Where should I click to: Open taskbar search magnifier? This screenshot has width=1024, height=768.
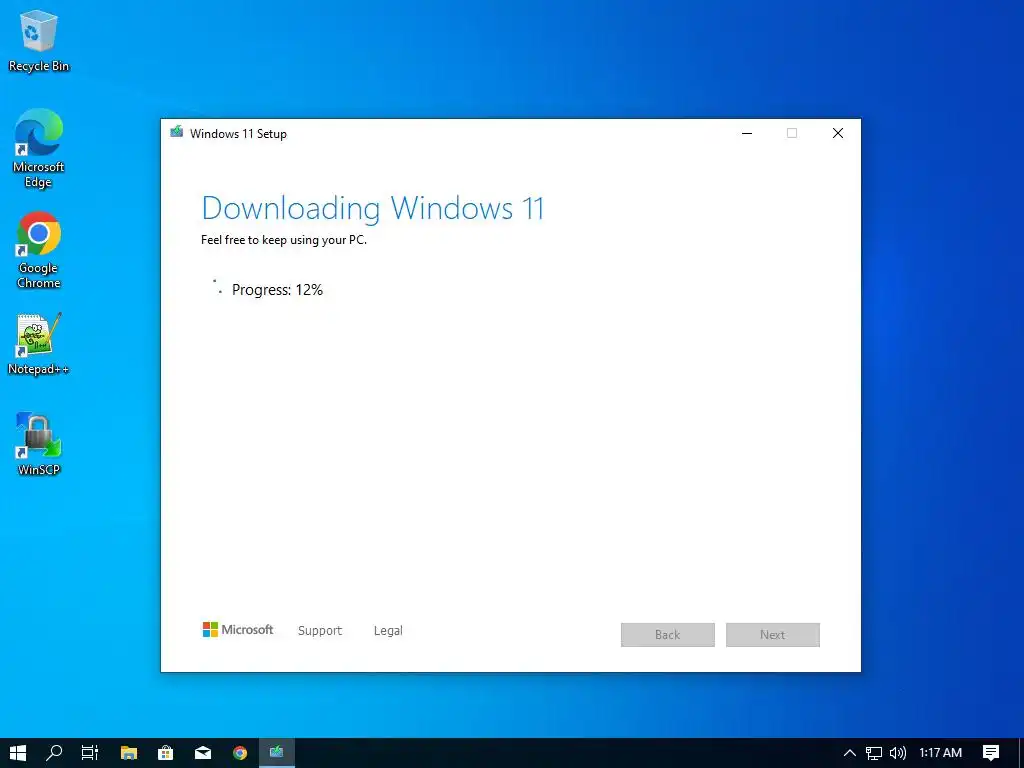tap(54, 753)
